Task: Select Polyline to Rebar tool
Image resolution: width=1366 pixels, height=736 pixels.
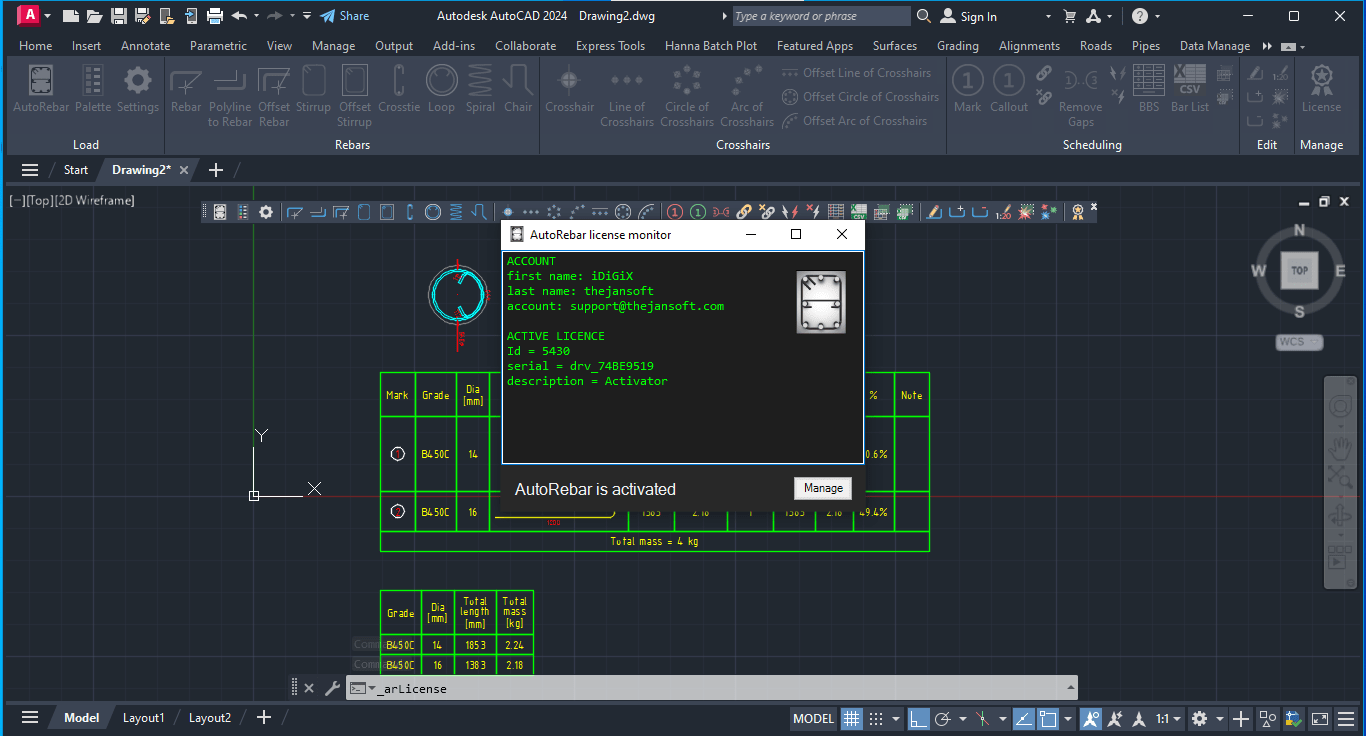Action: click(230, 96)
